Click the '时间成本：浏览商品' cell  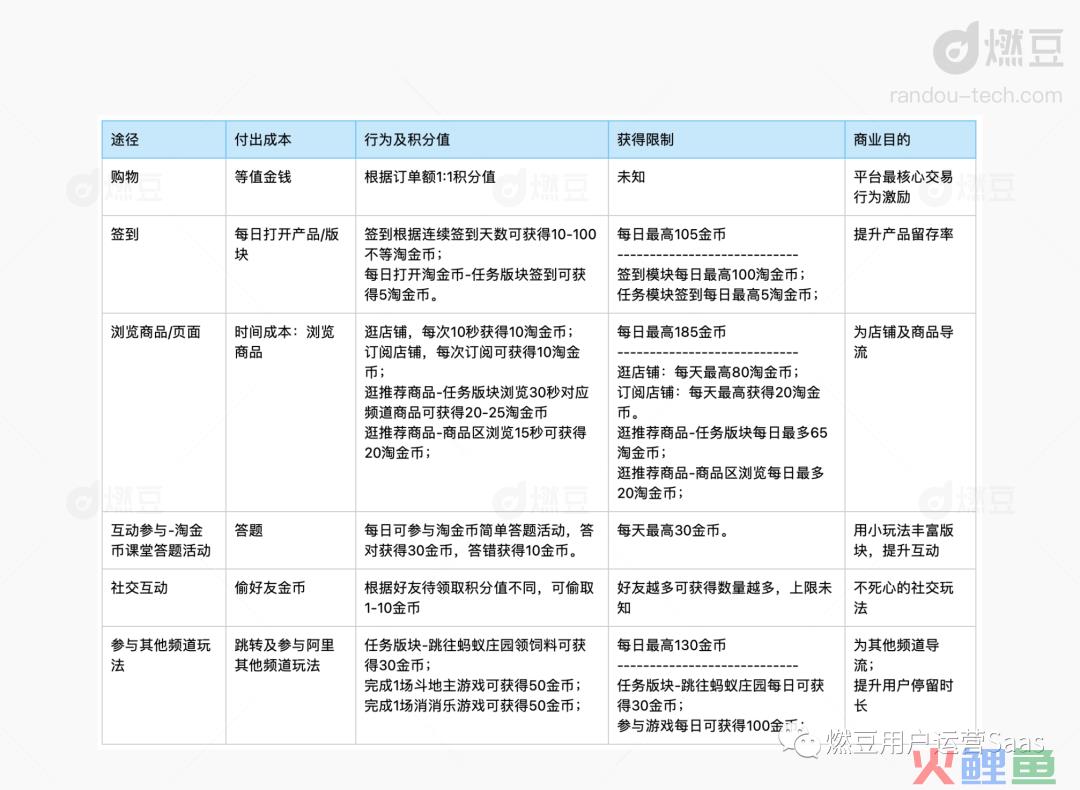pyautogui.click(x=291, y=413)
